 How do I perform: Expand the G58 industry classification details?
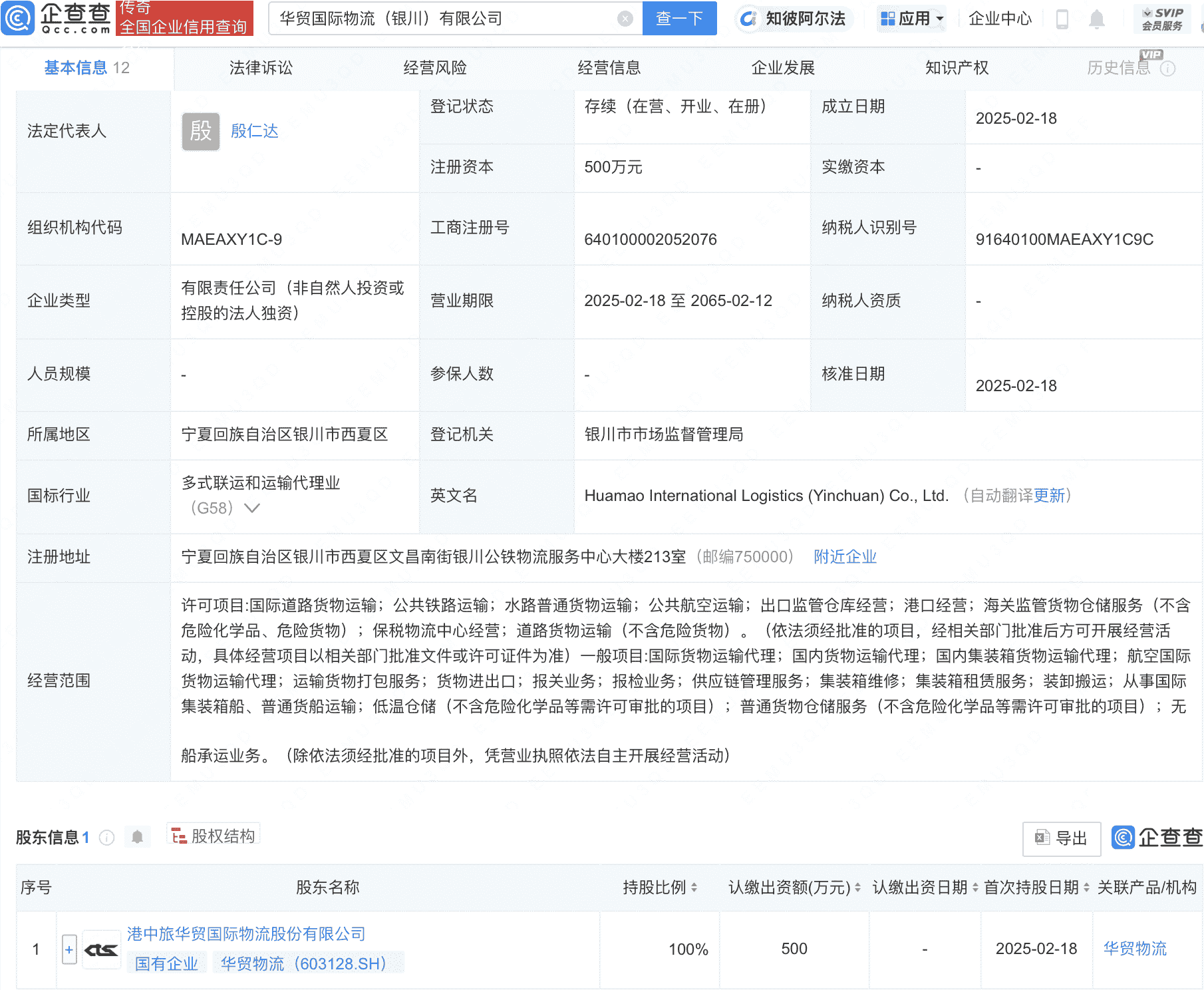tap(251, 508)
